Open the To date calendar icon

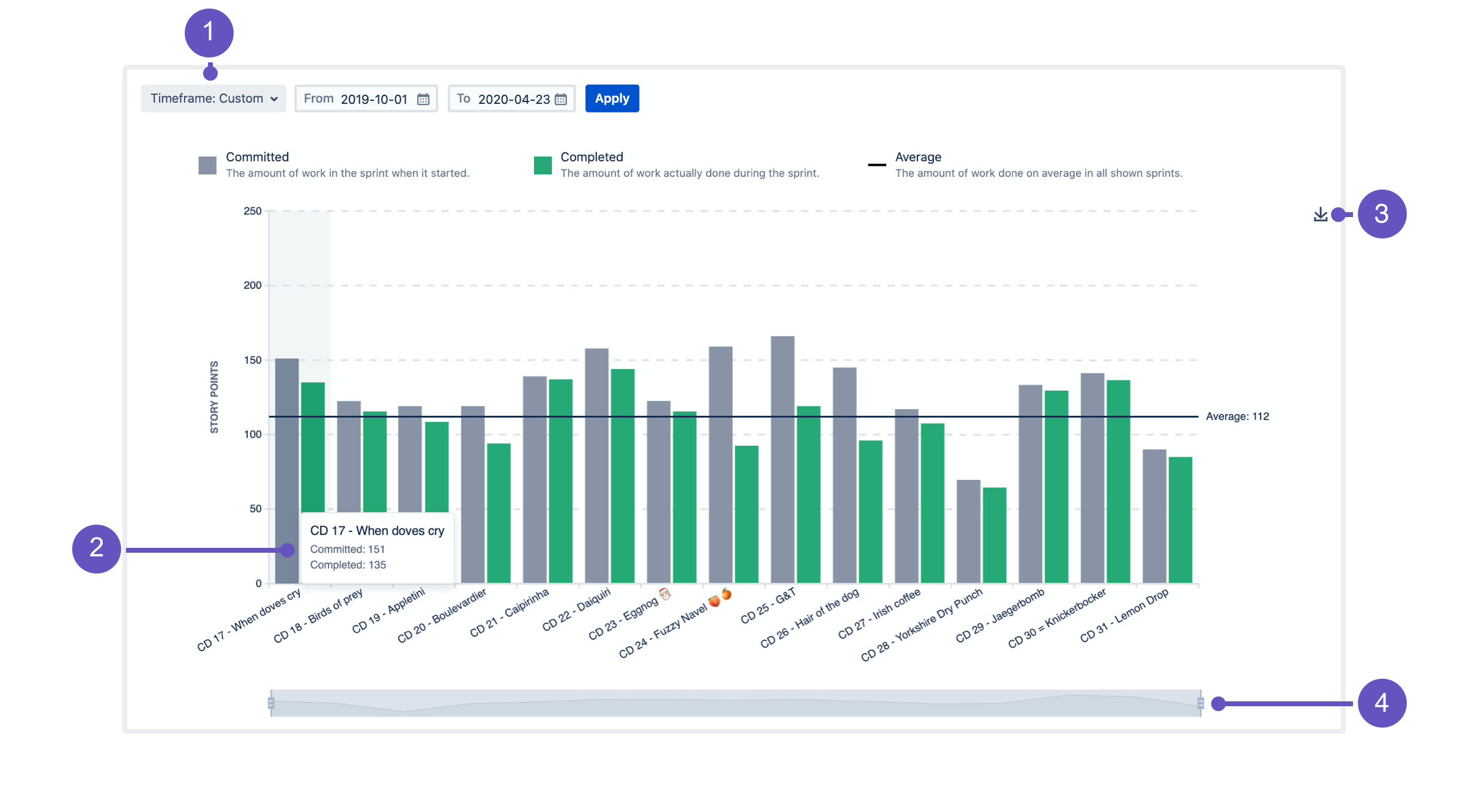click(560, 99)
